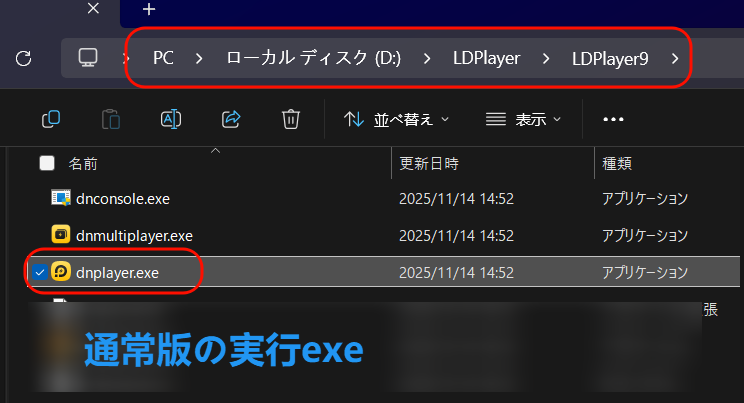The image size is (744, 403).
Task: Click the Paste clipboard icon
Action: pos(111,119)
